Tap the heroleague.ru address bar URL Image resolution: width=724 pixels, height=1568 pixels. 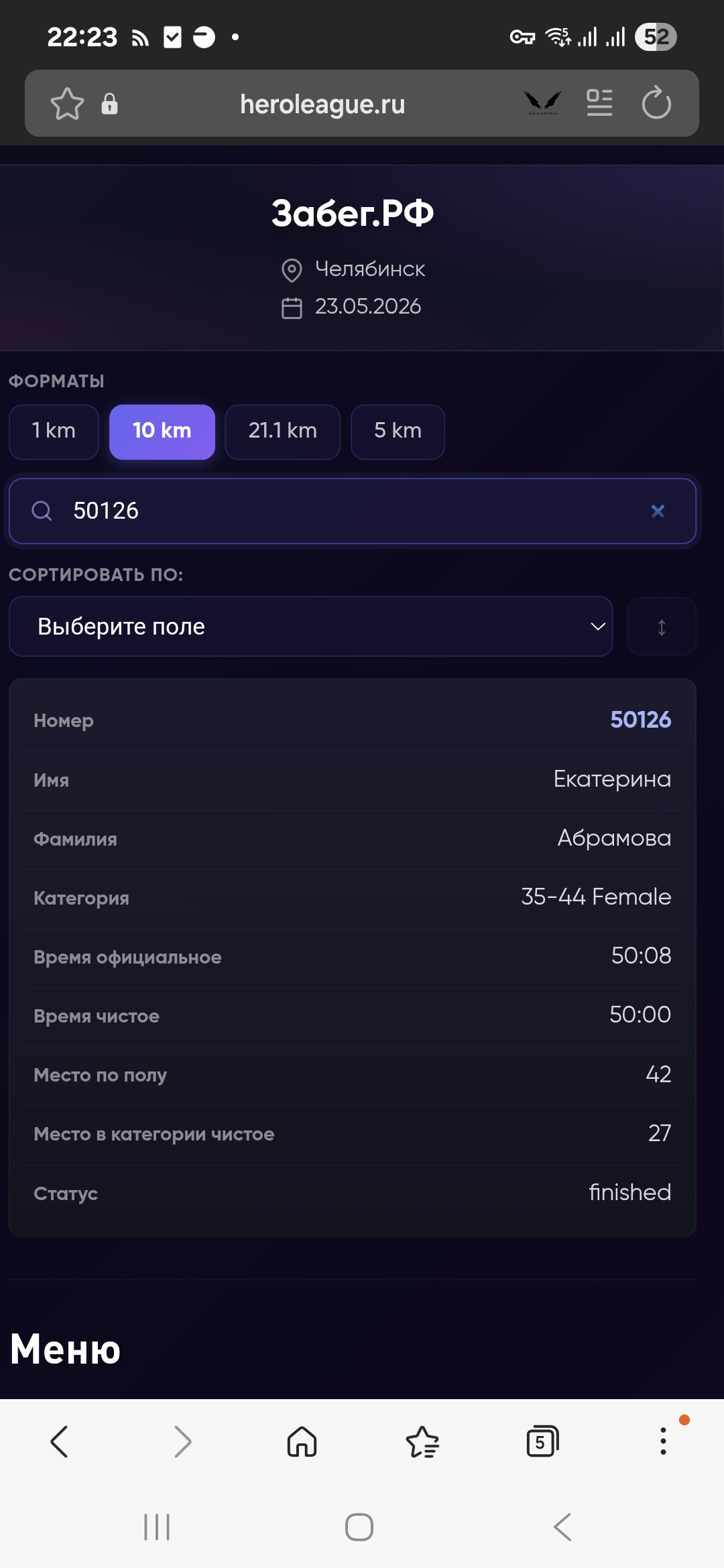(x=322, y=104)
